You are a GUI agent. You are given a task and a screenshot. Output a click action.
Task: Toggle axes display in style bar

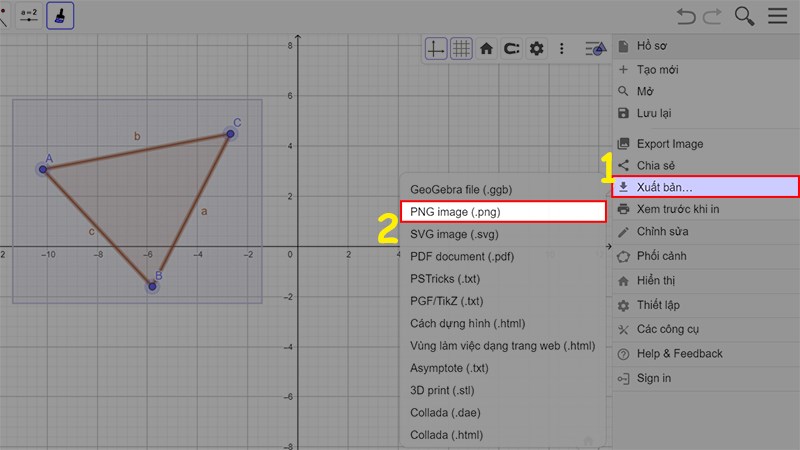point(436,49)
